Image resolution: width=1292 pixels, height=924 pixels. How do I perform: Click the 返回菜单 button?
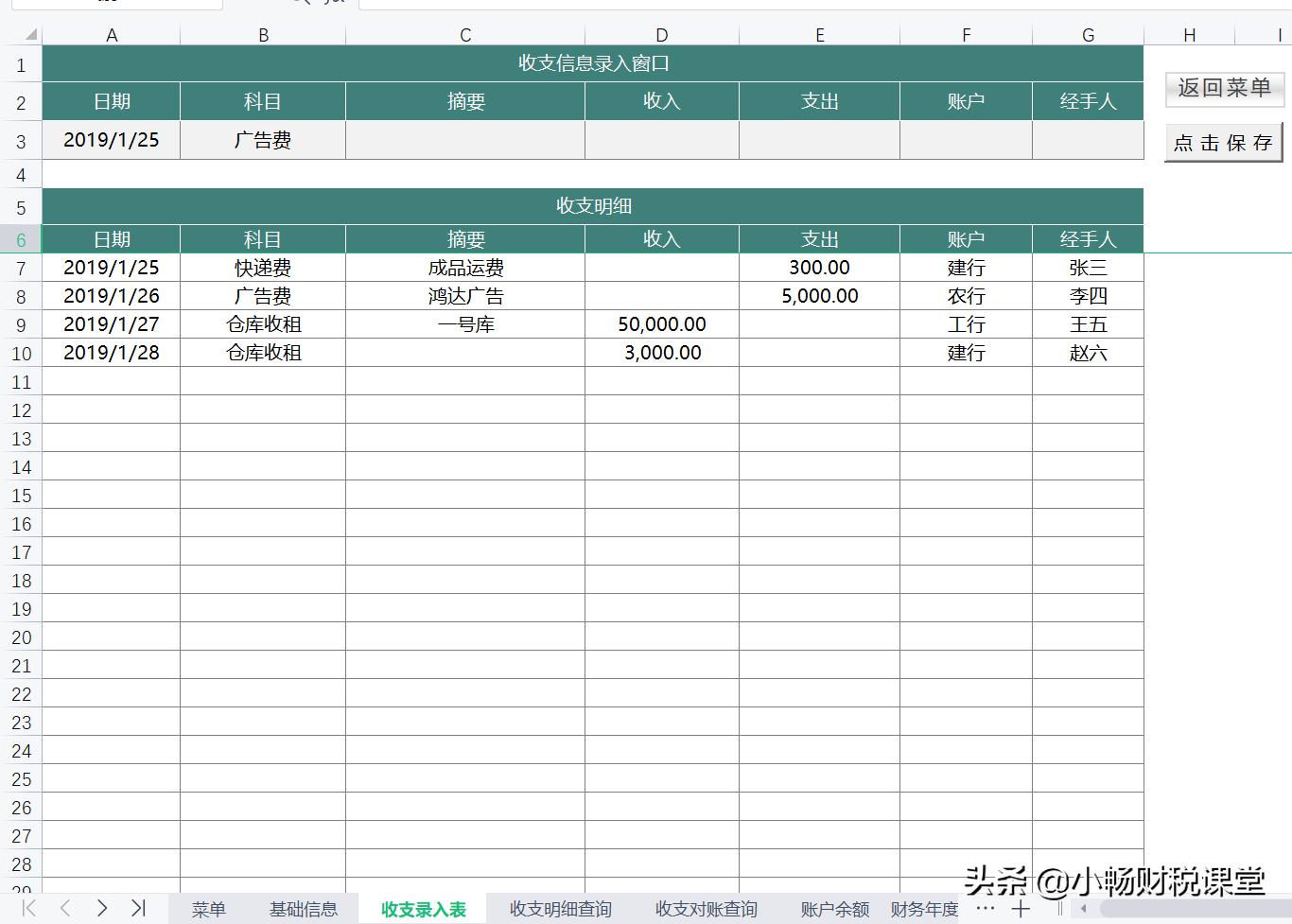coord(1224,90)
